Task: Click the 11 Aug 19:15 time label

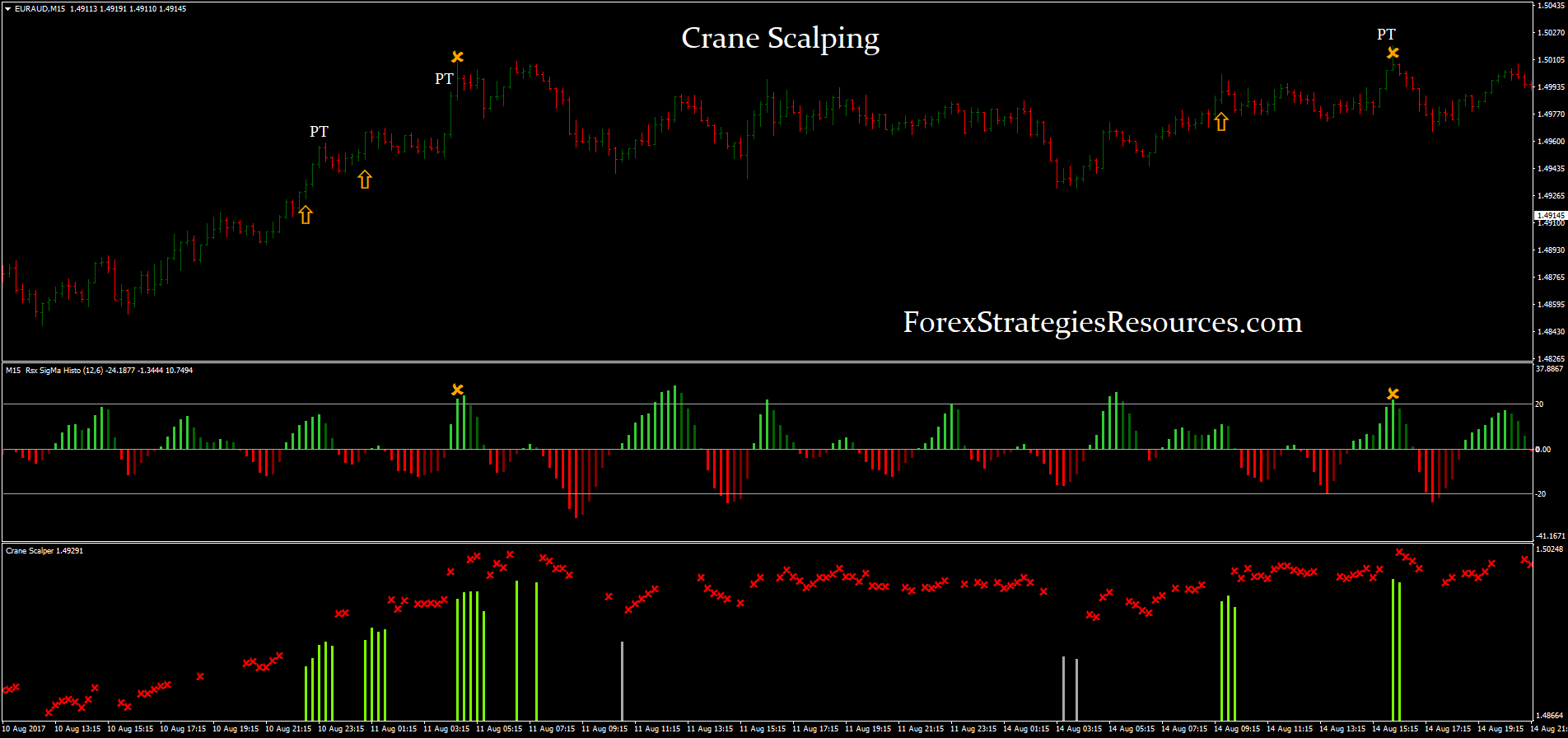Action: click(869, 729)
